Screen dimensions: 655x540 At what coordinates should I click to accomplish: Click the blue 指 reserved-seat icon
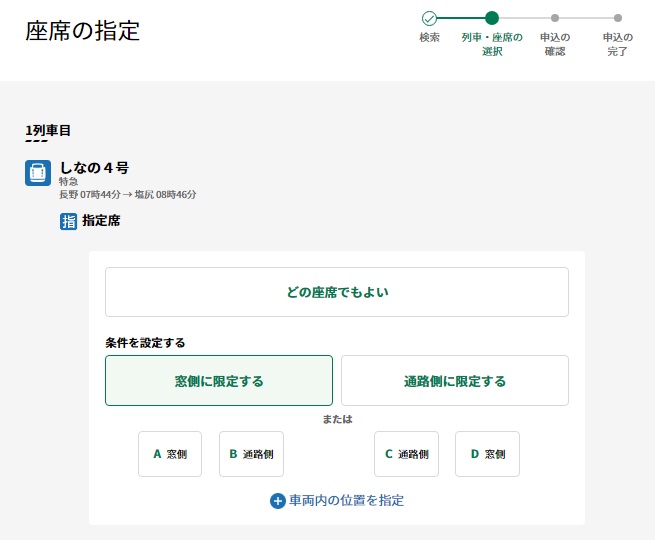coord(69,221)
